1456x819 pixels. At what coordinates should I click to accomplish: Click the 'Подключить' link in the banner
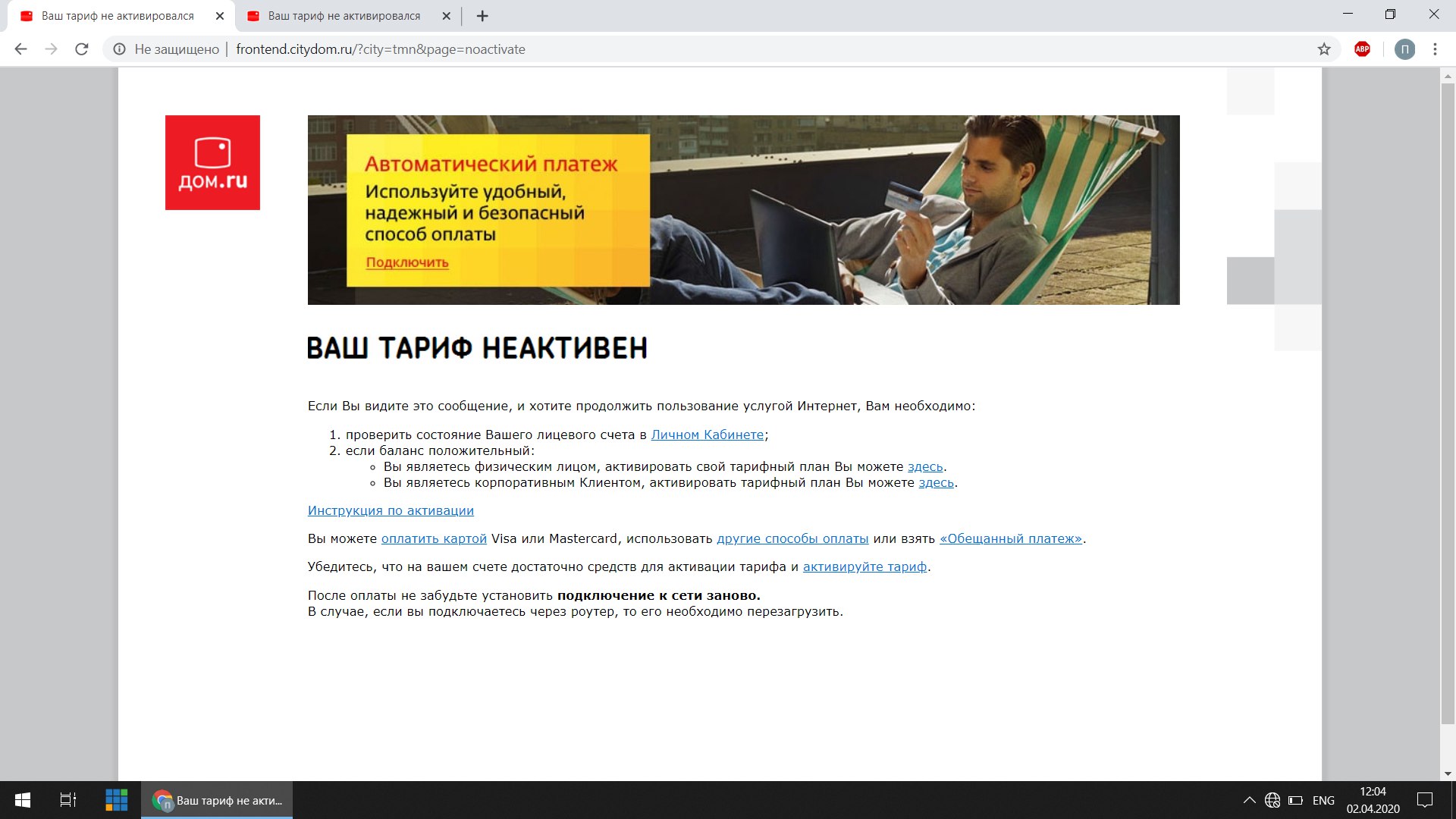pyautogui.click(x=407, y=262)
